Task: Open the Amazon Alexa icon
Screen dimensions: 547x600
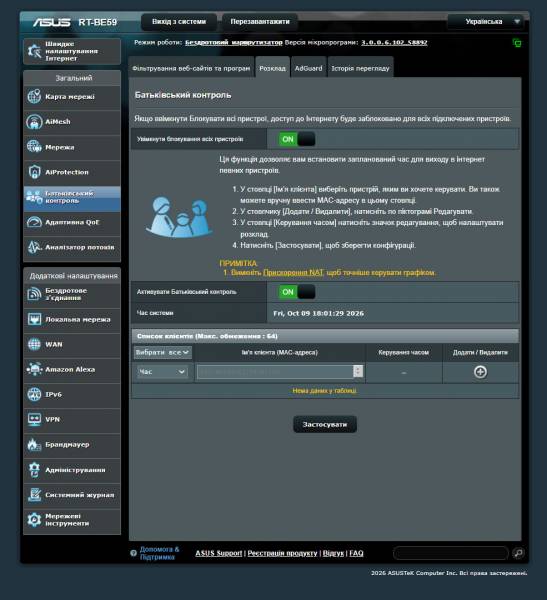Action: click(x=34, y=369)
